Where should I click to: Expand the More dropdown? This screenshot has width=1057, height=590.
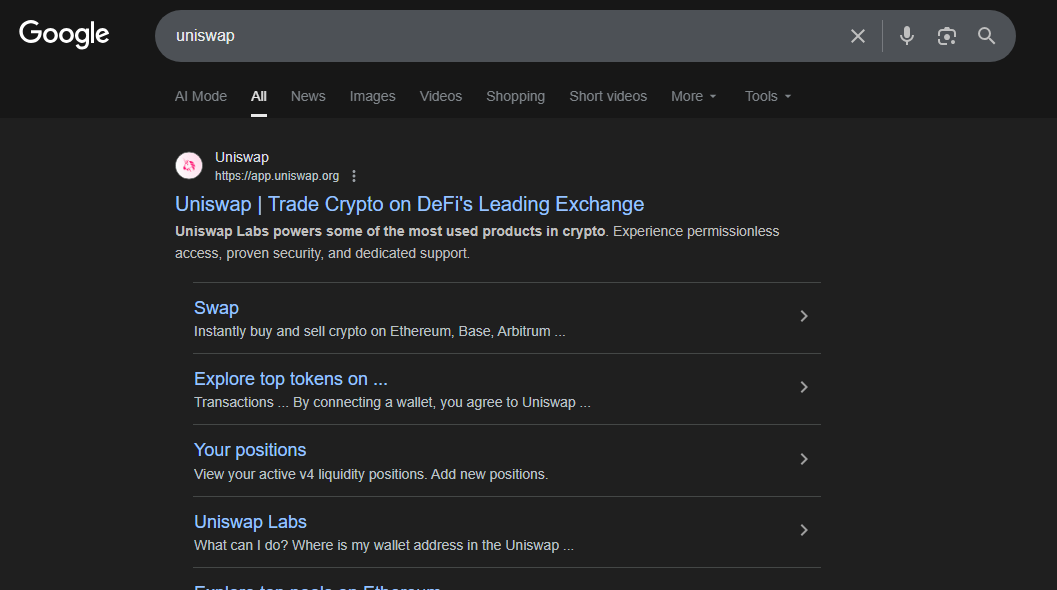pyautogui.click(x=694, y=96)
